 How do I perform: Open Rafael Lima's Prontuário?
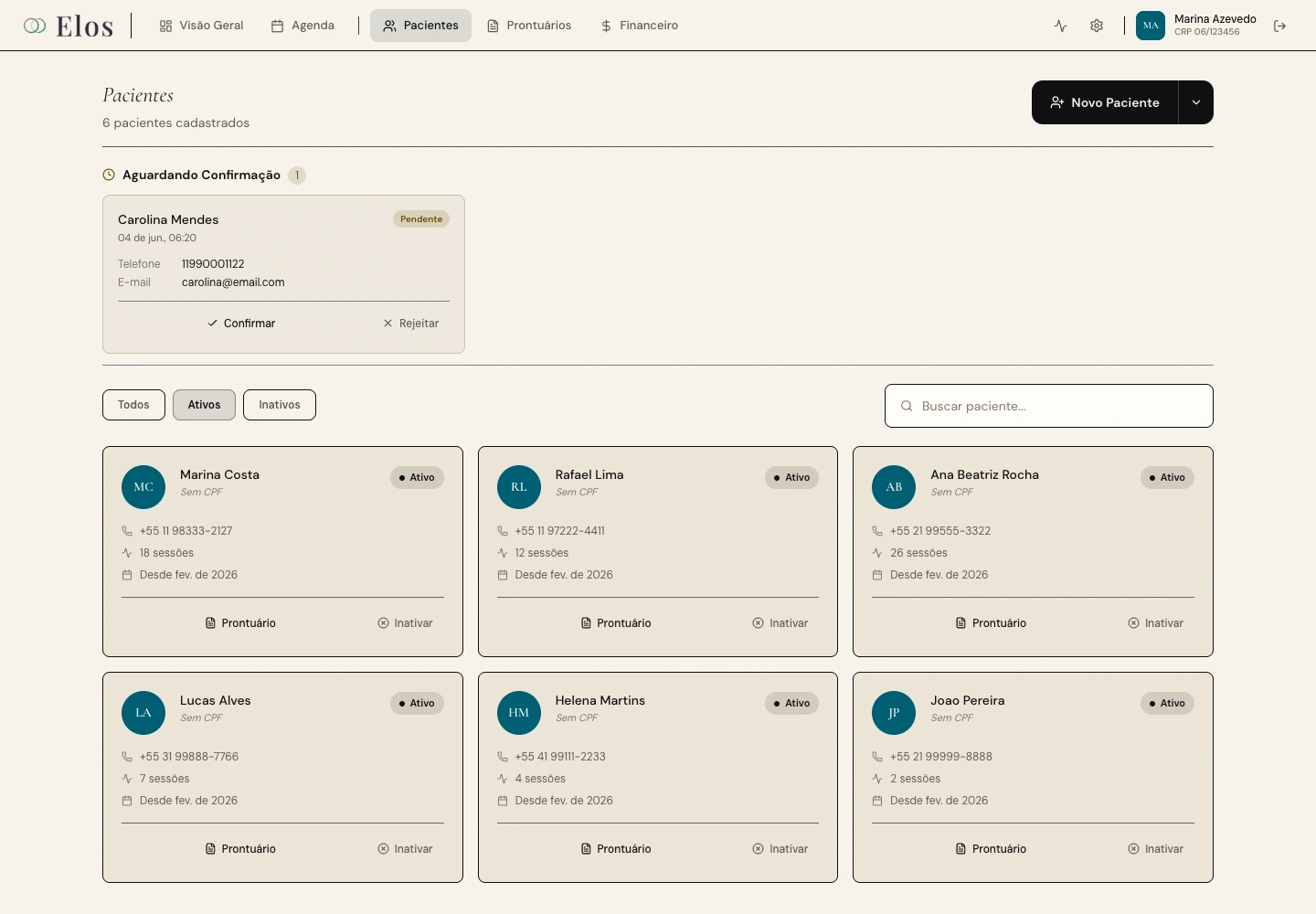(616, 623)
